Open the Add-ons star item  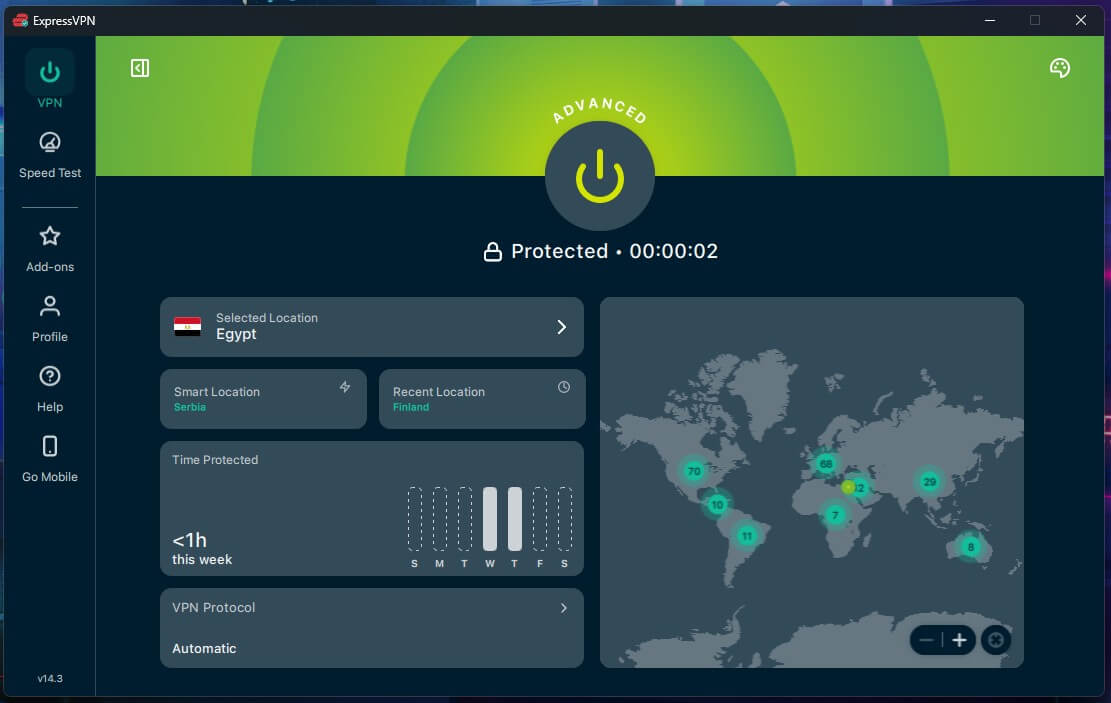tap(50, 249)
